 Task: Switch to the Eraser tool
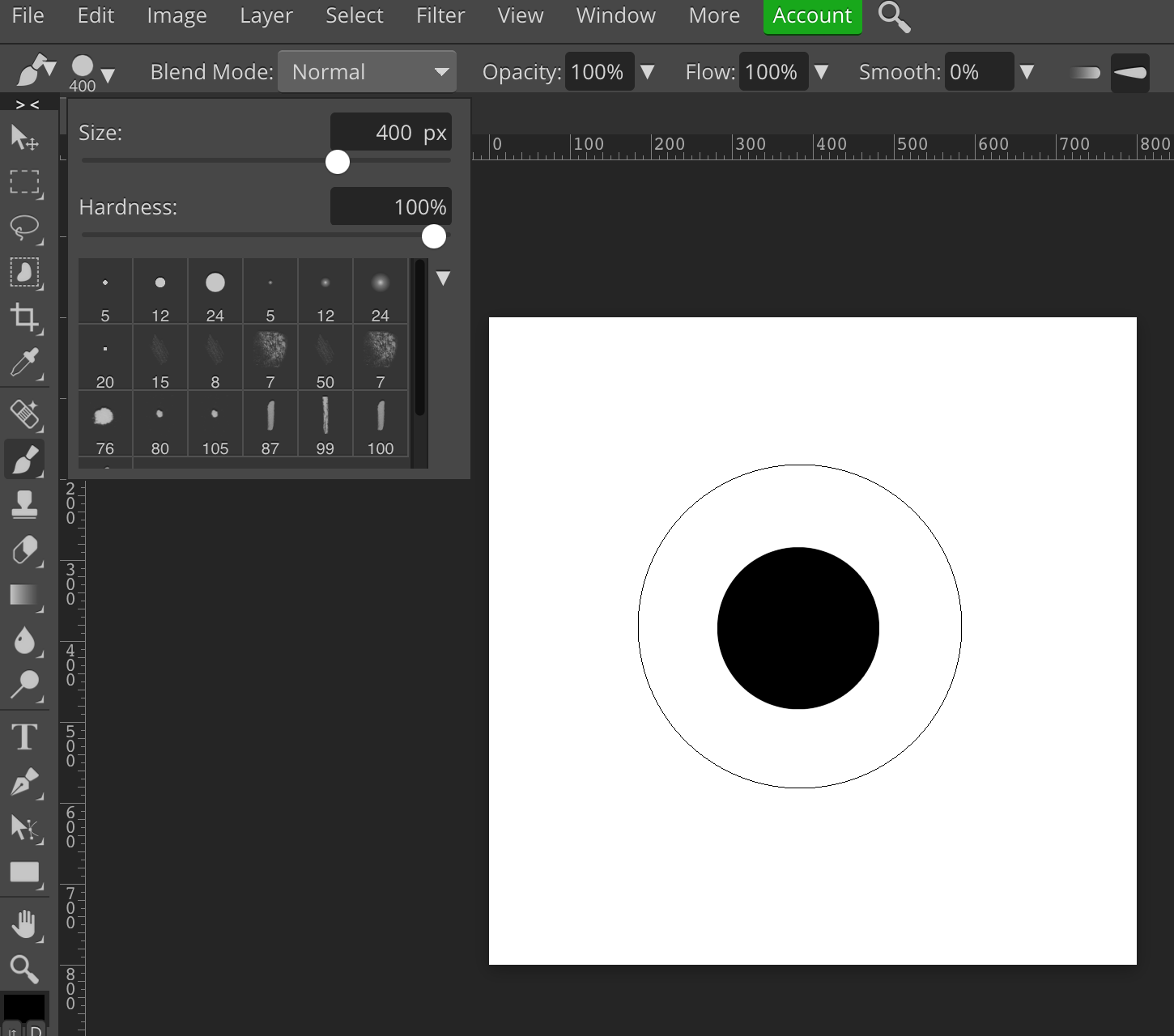click(24, 550)
